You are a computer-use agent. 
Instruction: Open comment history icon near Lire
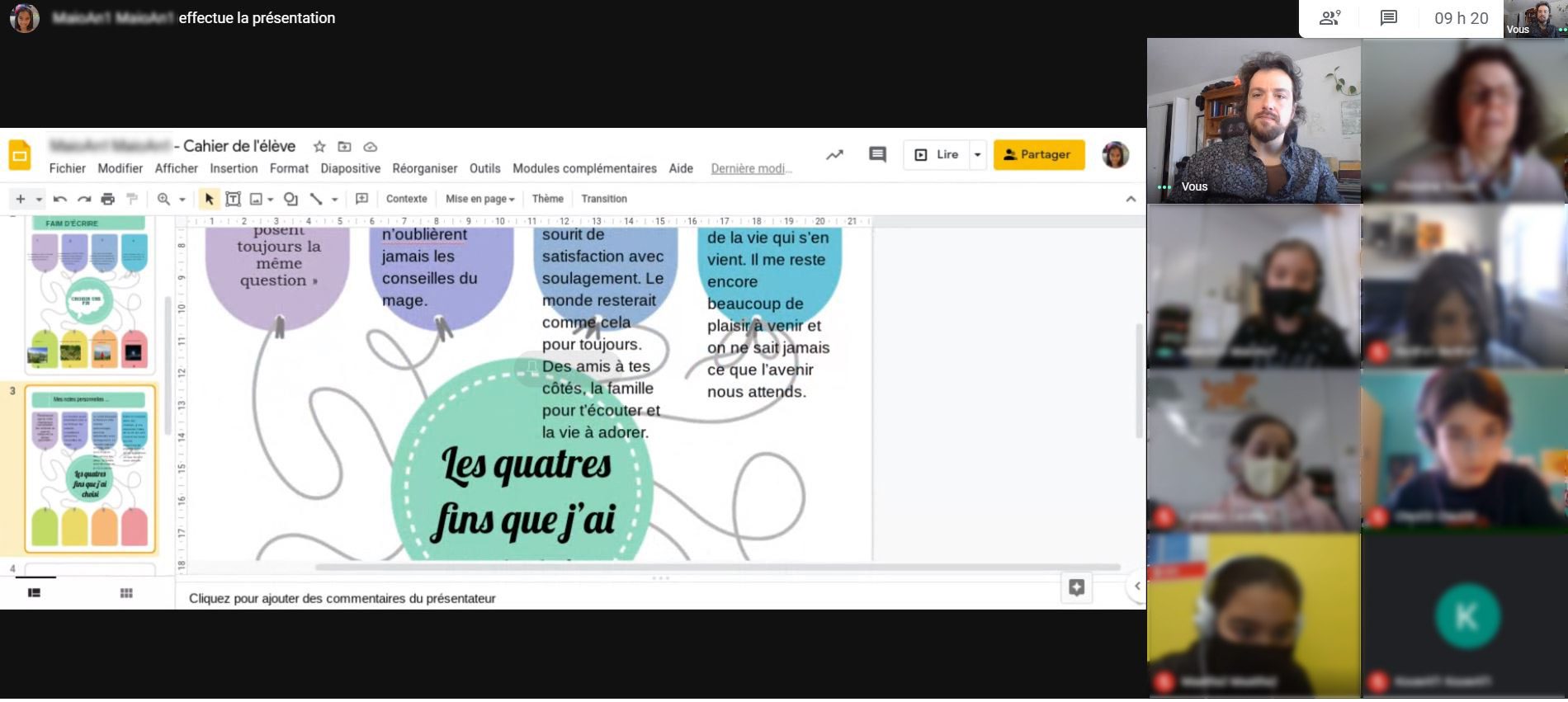point(877,154)
